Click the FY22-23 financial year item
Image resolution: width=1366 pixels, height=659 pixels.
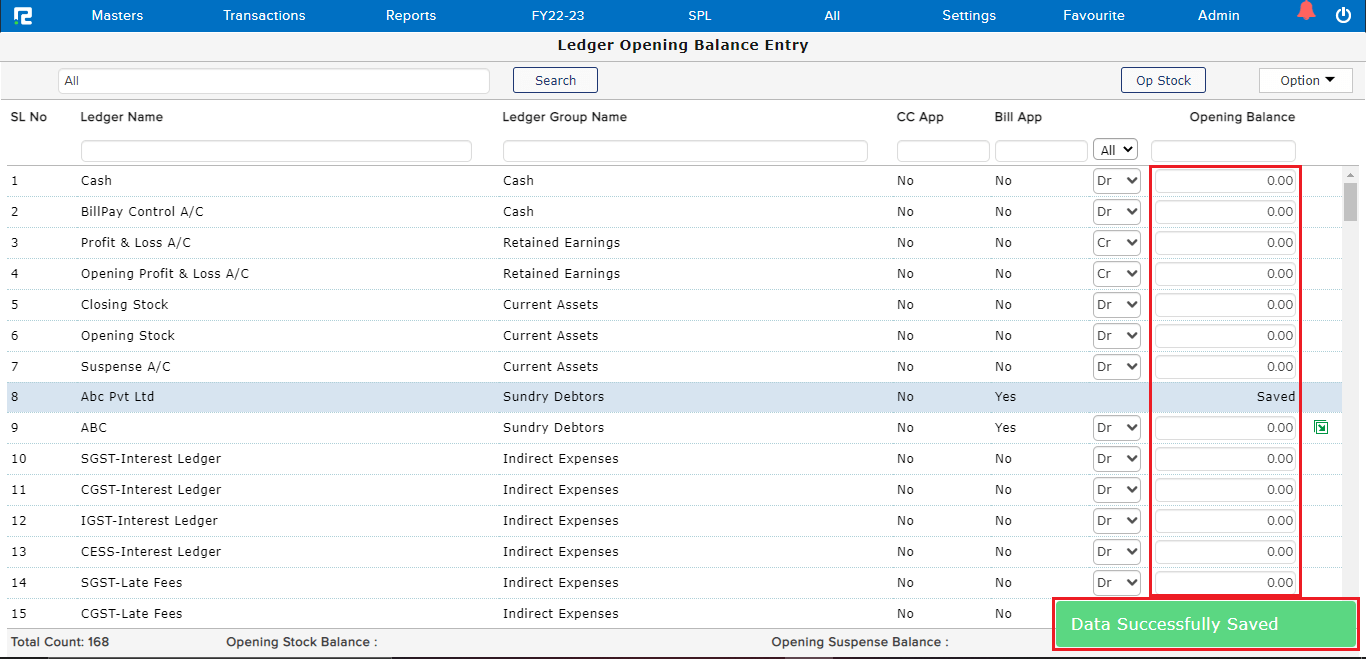coord(558,16)
